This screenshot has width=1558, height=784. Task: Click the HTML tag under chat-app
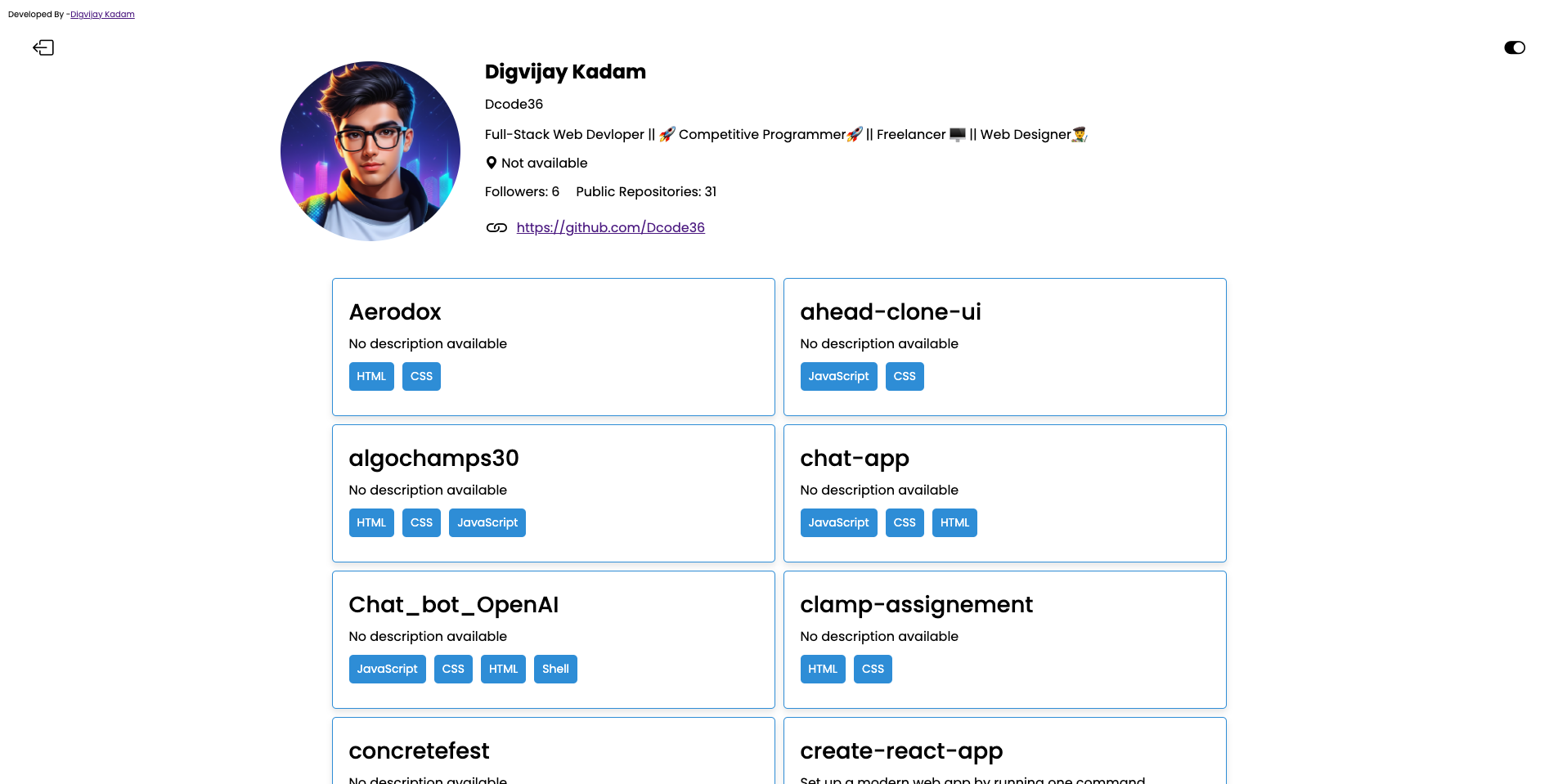coord(954,523)
